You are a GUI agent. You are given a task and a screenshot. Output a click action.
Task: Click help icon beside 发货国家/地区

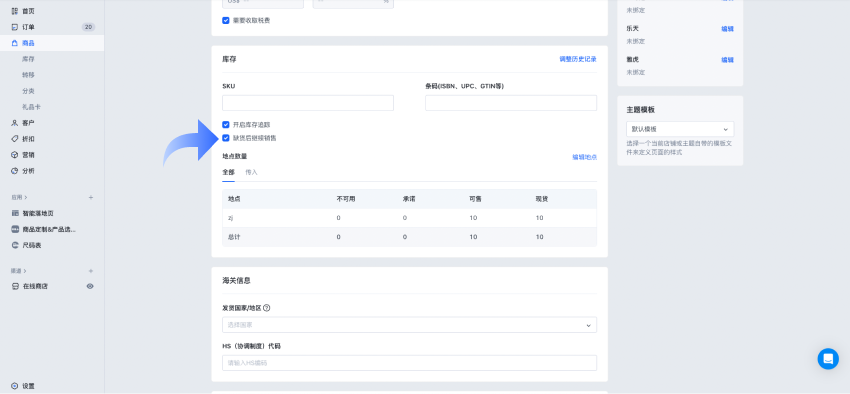[267, 308]
